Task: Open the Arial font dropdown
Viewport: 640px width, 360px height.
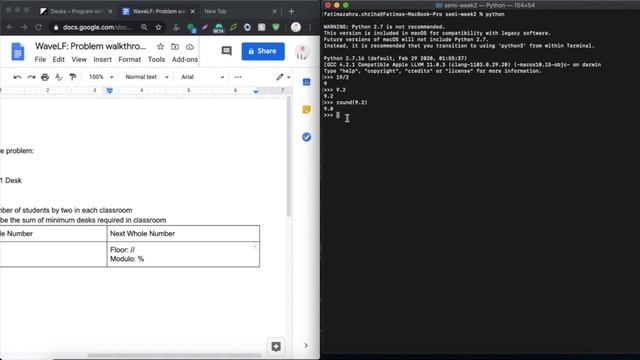Action: coord(202,77)
